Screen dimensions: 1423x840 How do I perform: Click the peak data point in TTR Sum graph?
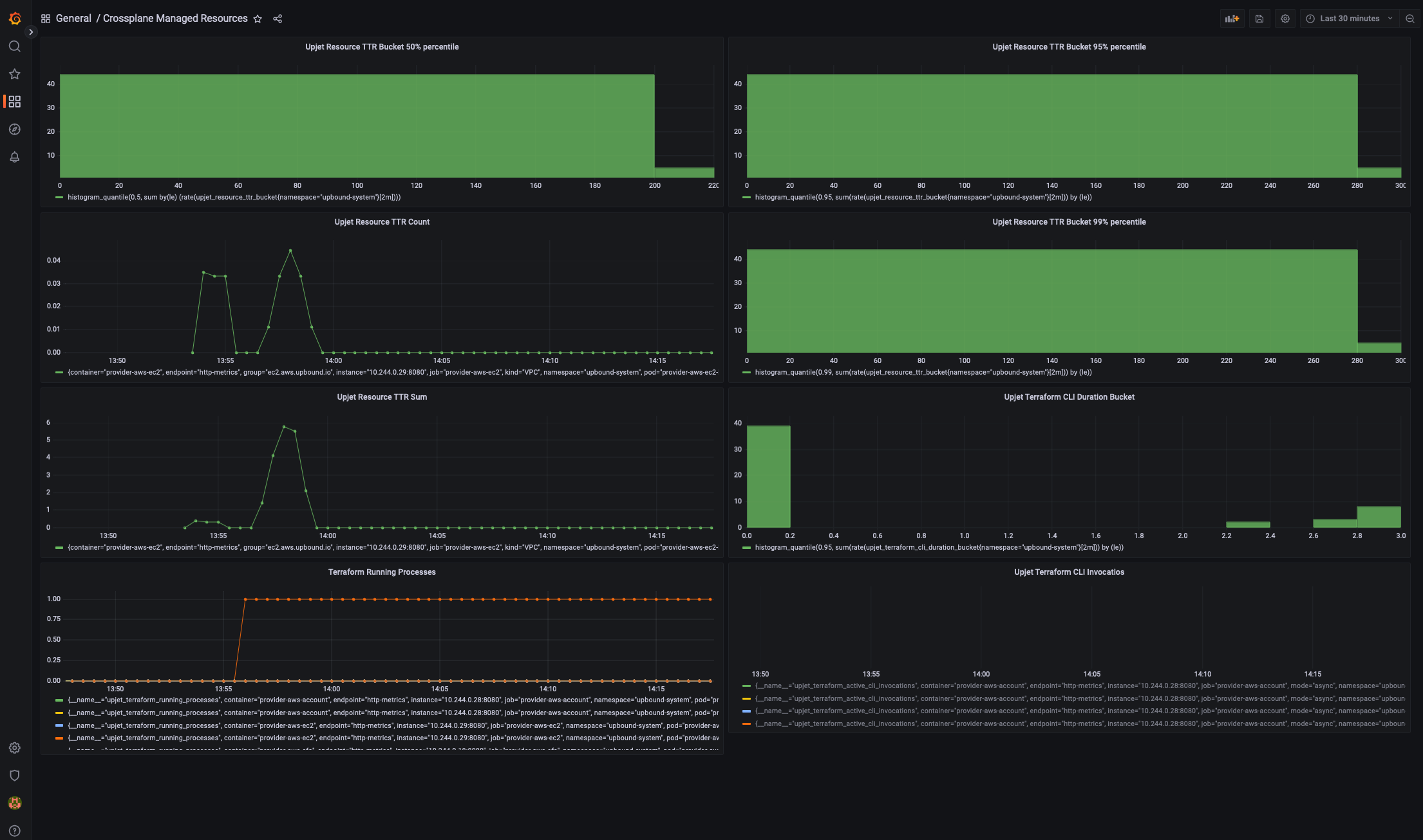284,427
